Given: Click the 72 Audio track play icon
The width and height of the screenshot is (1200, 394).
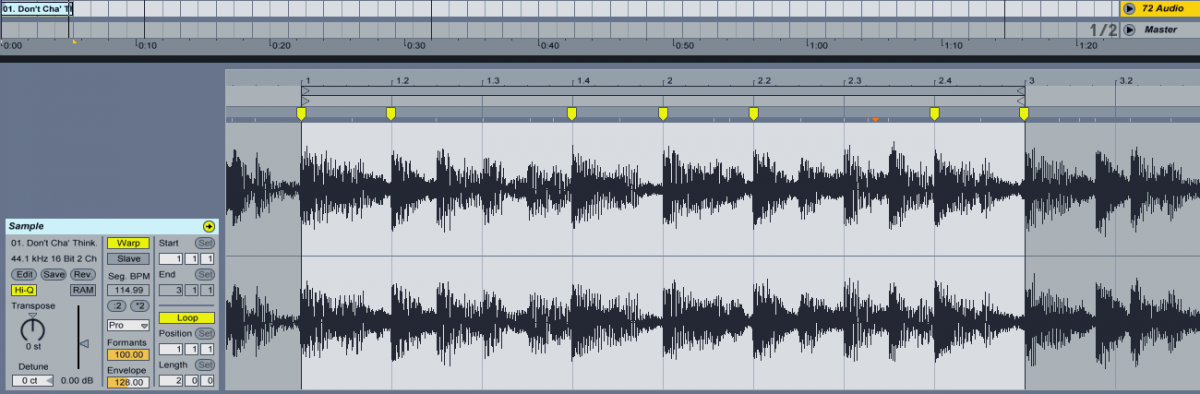Looking at the screenshot, I should point(1129,8).
